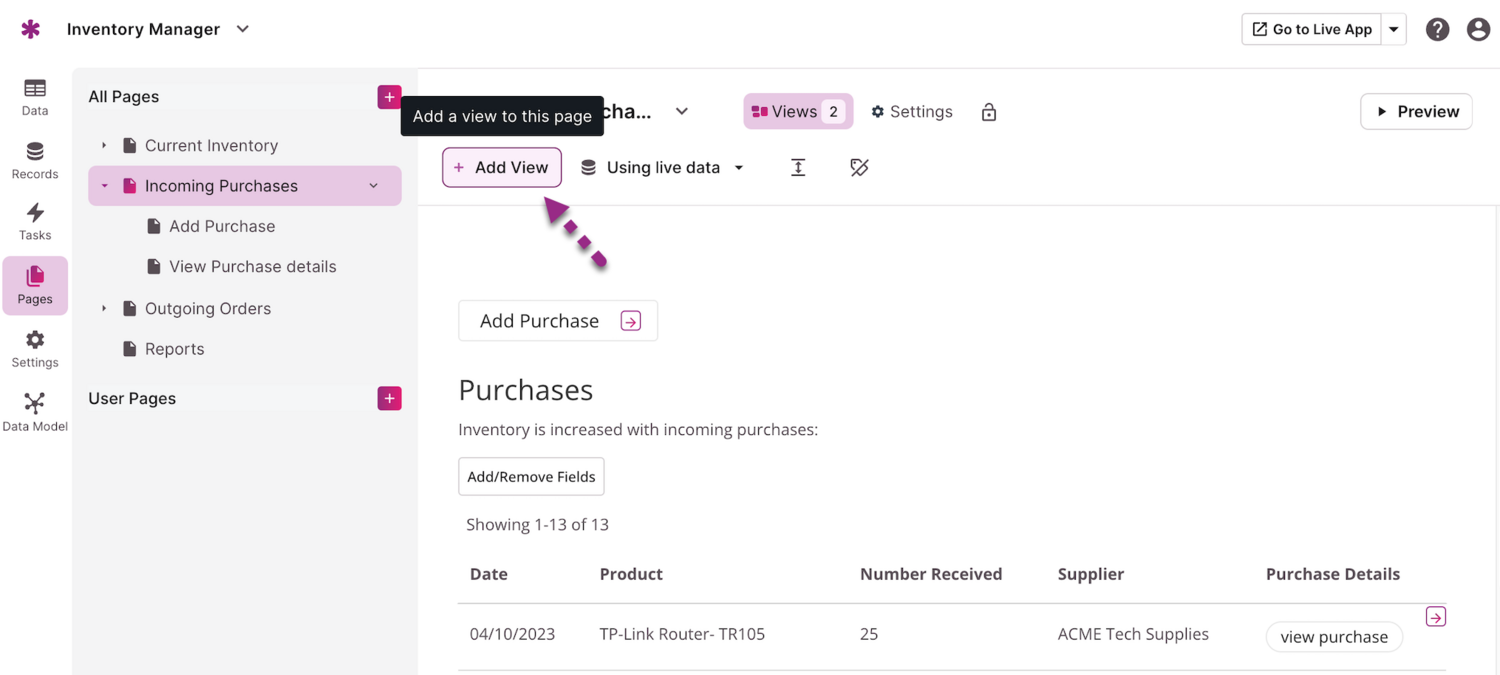Open the Records section in sidebar
Image resolution: width=1500 pixels, height=675 pixels.
click(x=35, y=160)
